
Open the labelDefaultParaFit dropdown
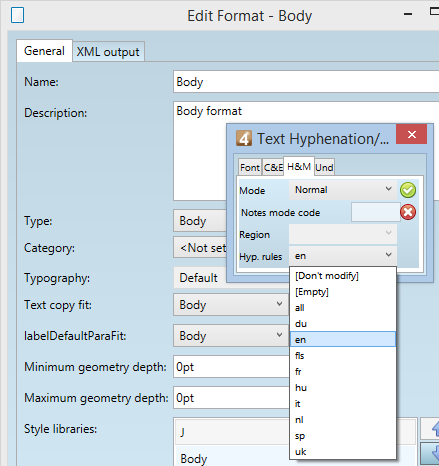click(x=231, y=336)
